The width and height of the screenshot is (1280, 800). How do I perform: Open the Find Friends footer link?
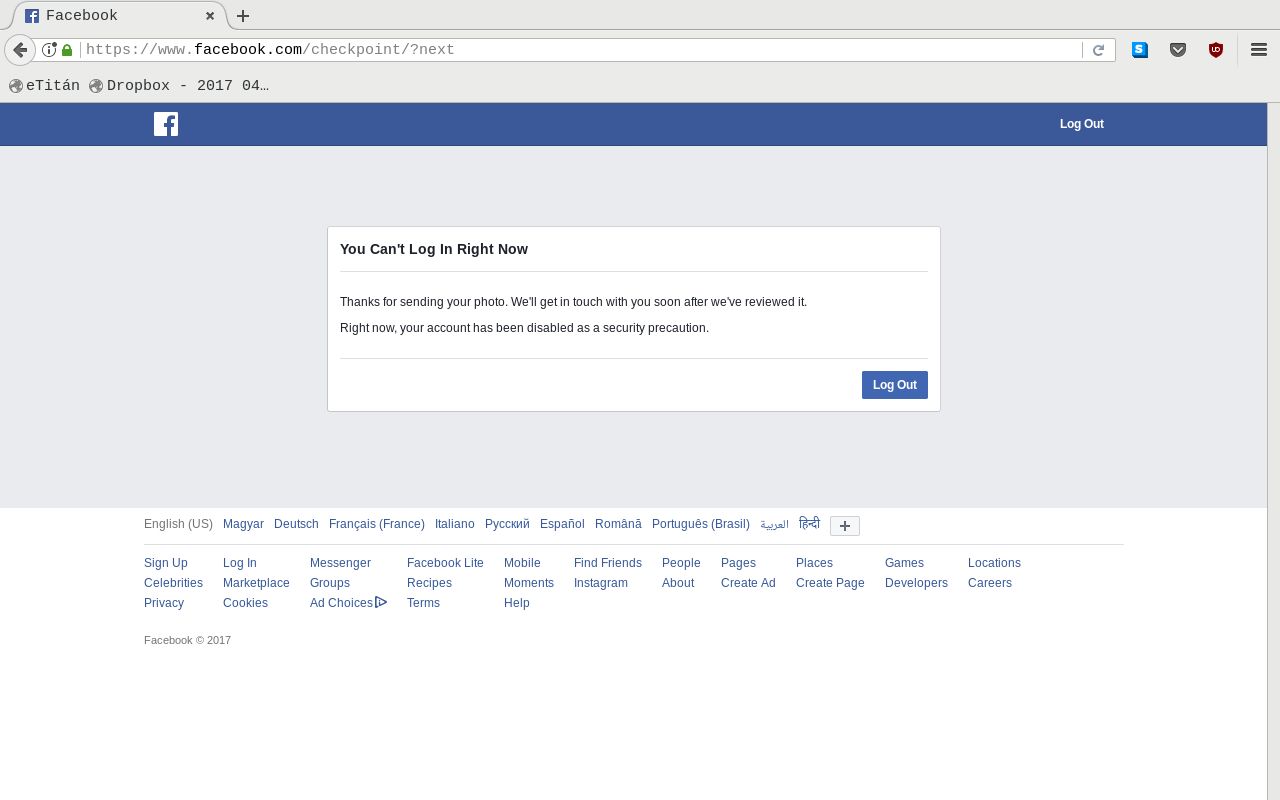click(608, 563)
